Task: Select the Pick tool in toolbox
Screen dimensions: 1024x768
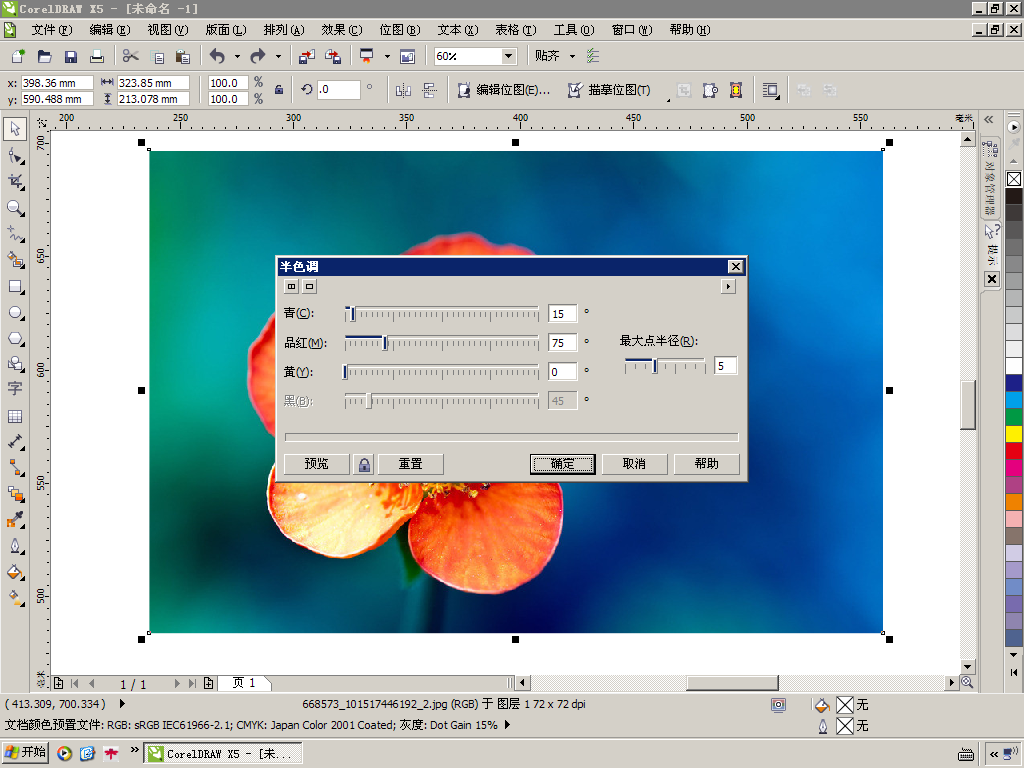Action: [x=15, y=129]
